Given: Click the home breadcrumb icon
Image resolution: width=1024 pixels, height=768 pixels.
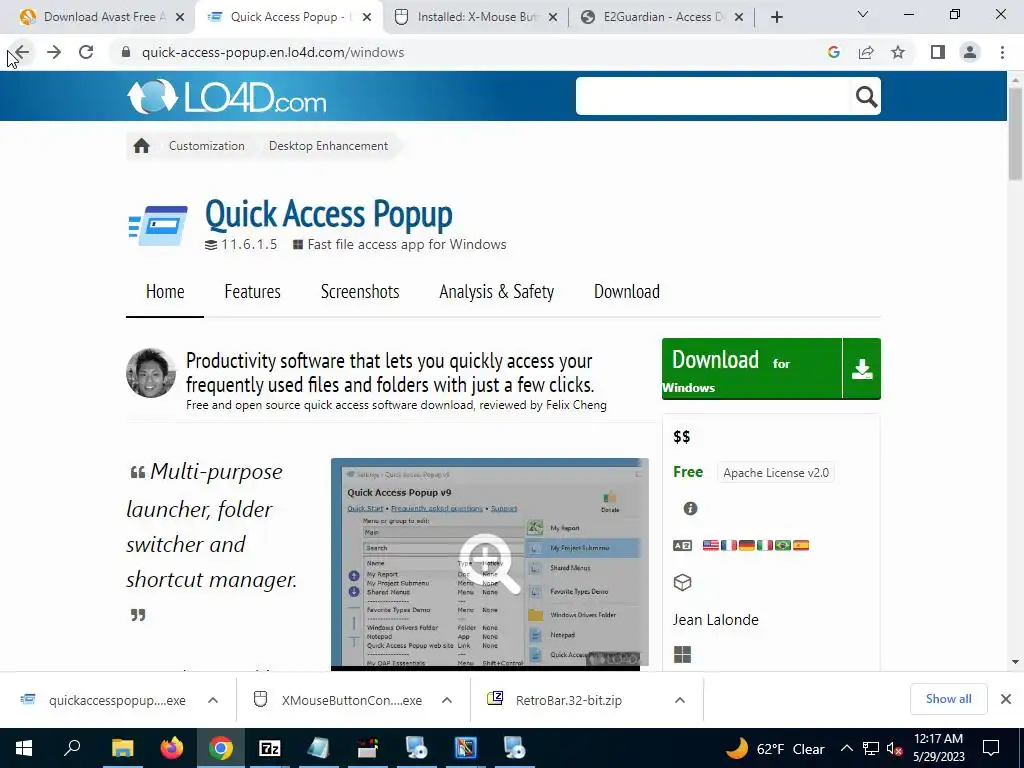Looking at the screenshot, I should (142, 146).
